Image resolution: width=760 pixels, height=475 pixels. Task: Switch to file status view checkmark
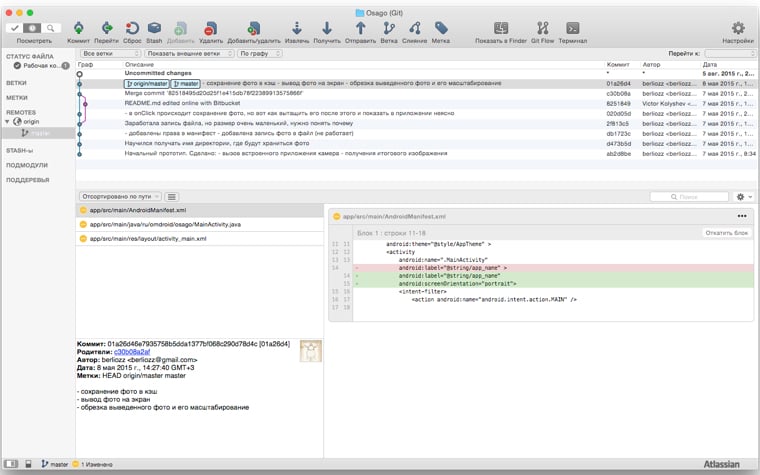point(14,28)
